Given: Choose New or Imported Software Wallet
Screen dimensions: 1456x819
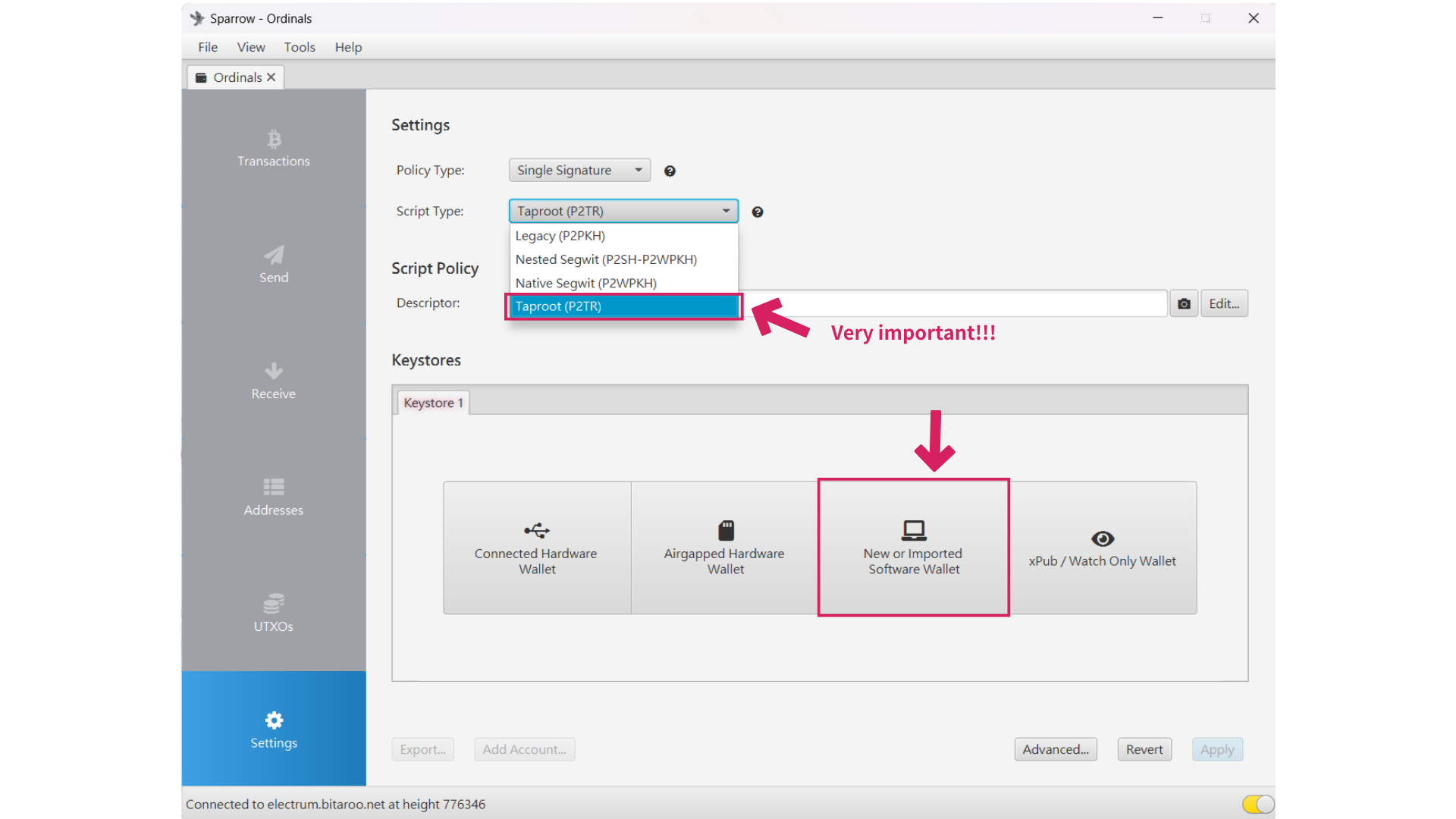Looking at the screenshot, I should (914, 548).
